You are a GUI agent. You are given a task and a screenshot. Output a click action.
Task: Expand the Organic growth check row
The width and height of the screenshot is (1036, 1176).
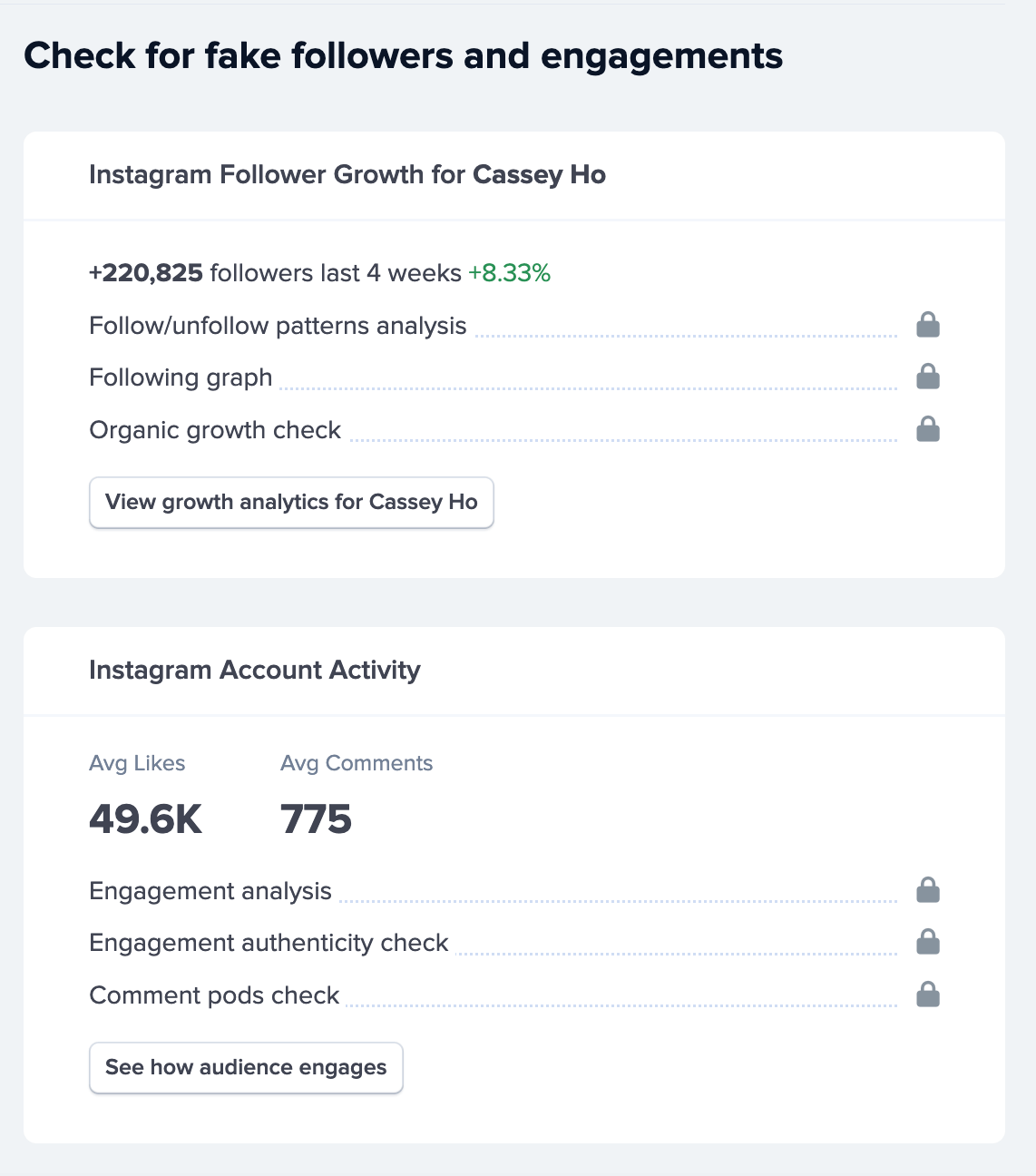(x=214, y=429)
